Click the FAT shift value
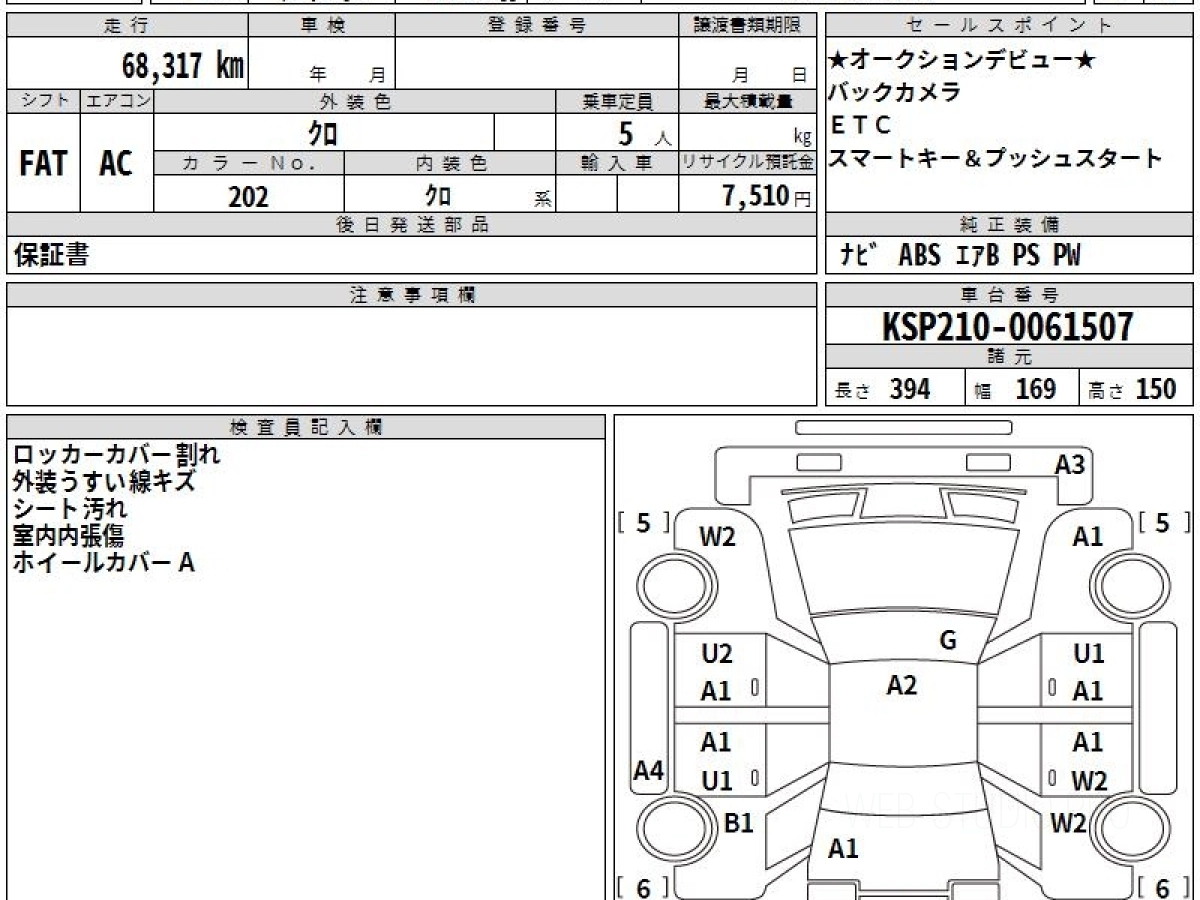The height and width of the screenshot is (900, 1200). coord(43,164)
